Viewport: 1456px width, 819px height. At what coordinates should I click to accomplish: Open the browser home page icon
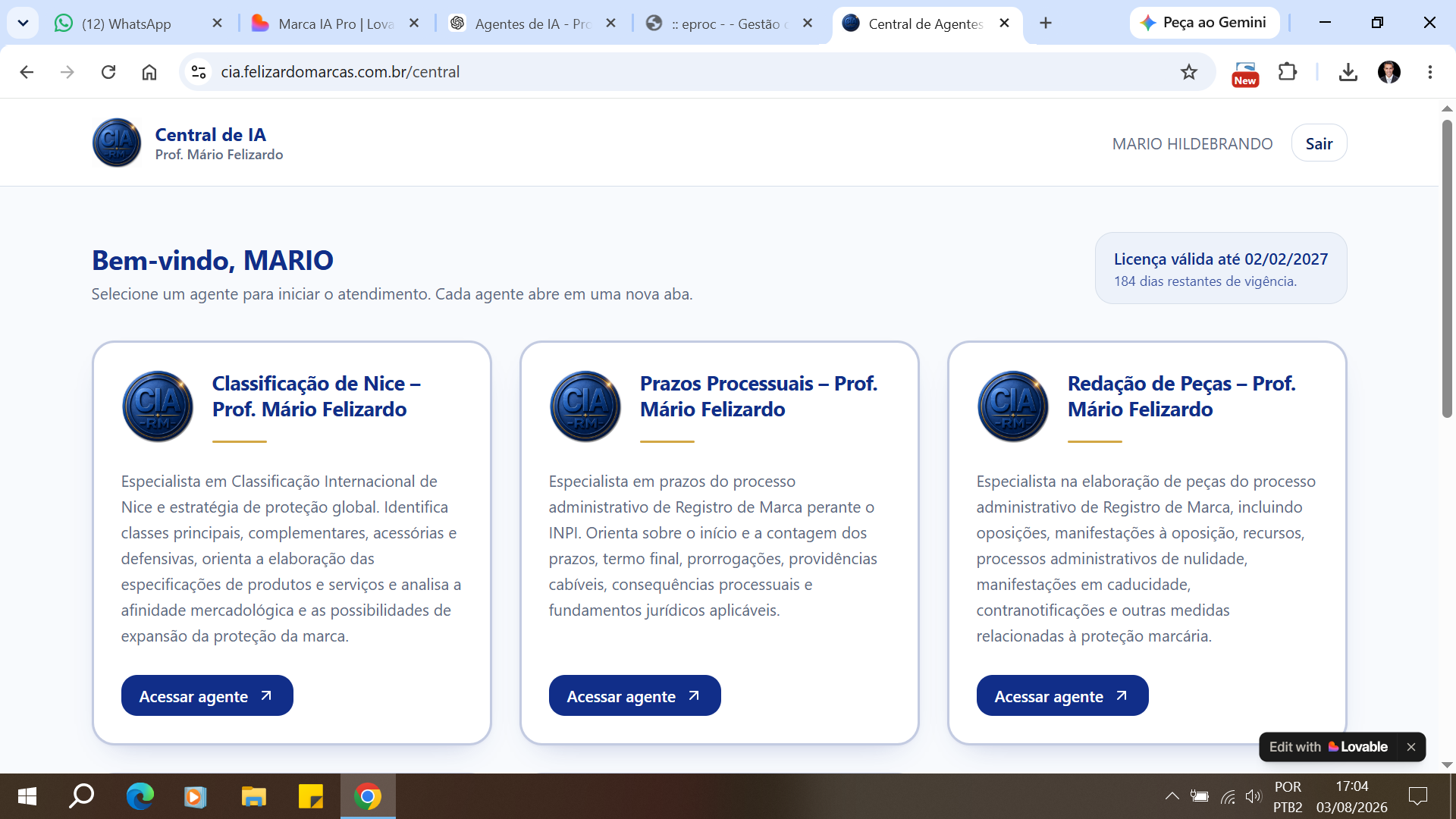[149, 72]
